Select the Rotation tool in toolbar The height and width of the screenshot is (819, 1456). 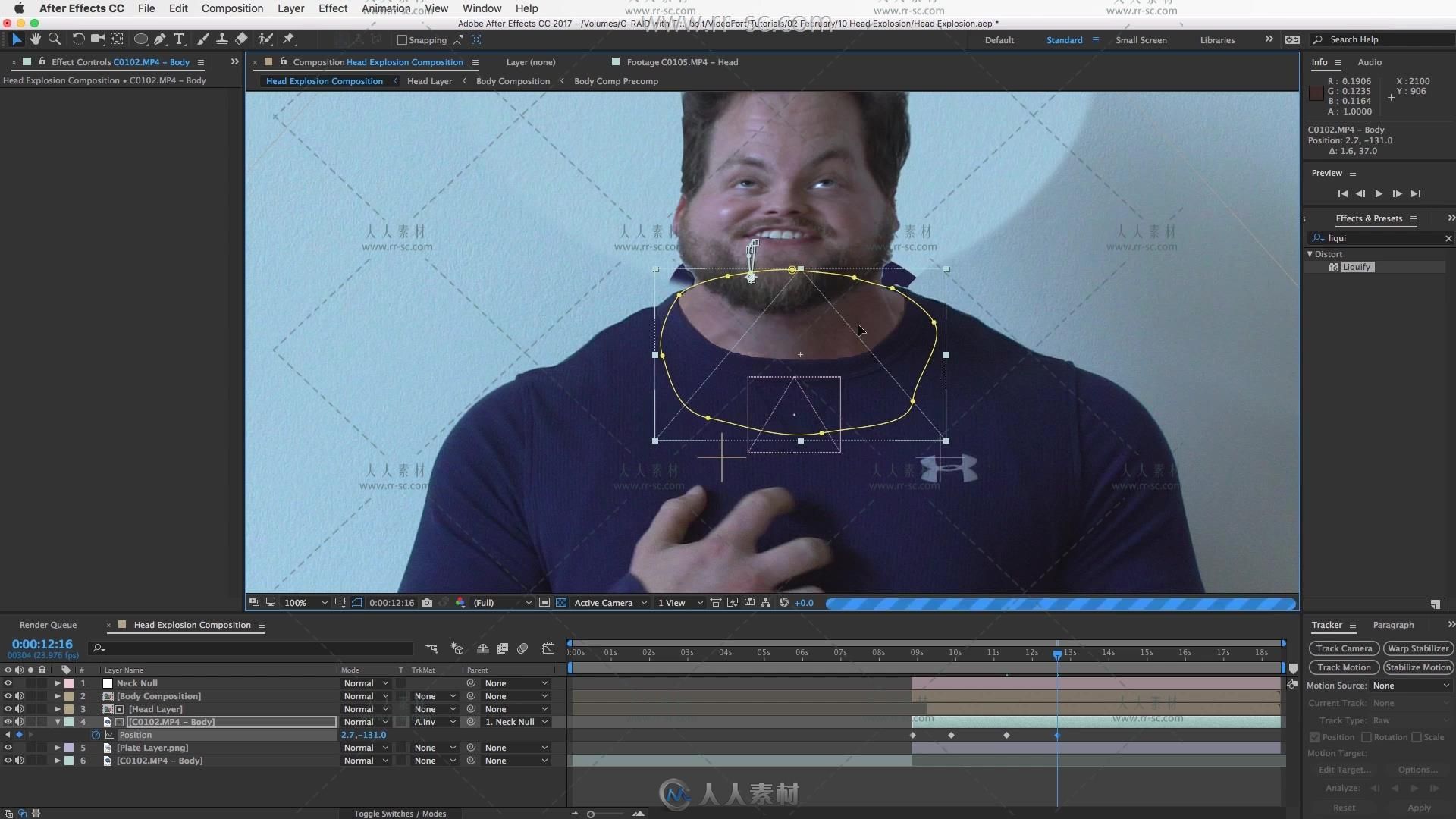pos(78,39)
